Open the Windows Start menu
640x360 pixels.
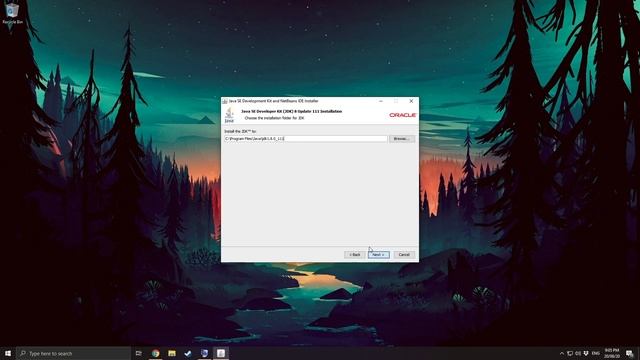[x=8, y=353]
